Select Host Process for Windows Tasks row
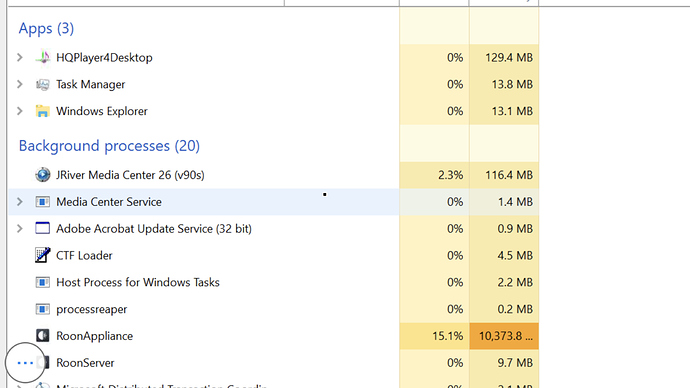Image resolution: width=690 pixels, height=388 pixels. 273,282
